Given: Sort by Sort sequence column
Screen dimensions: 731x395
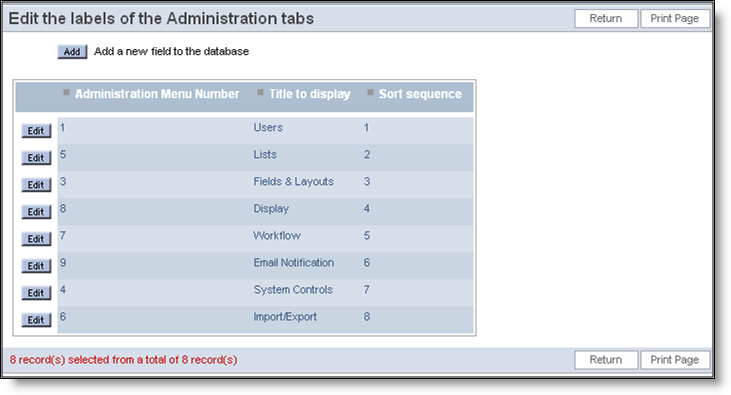Looking at the screenshot, I should 420,94.
